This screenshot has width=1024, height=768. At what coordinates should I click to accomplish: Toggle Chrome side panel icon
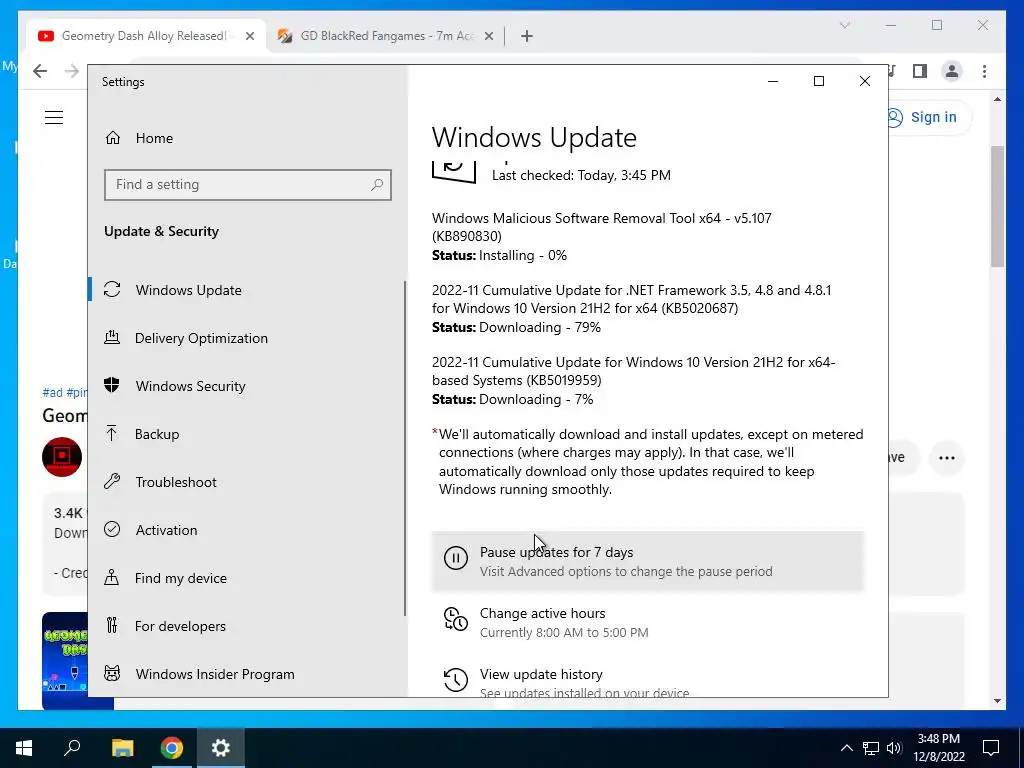920,71
